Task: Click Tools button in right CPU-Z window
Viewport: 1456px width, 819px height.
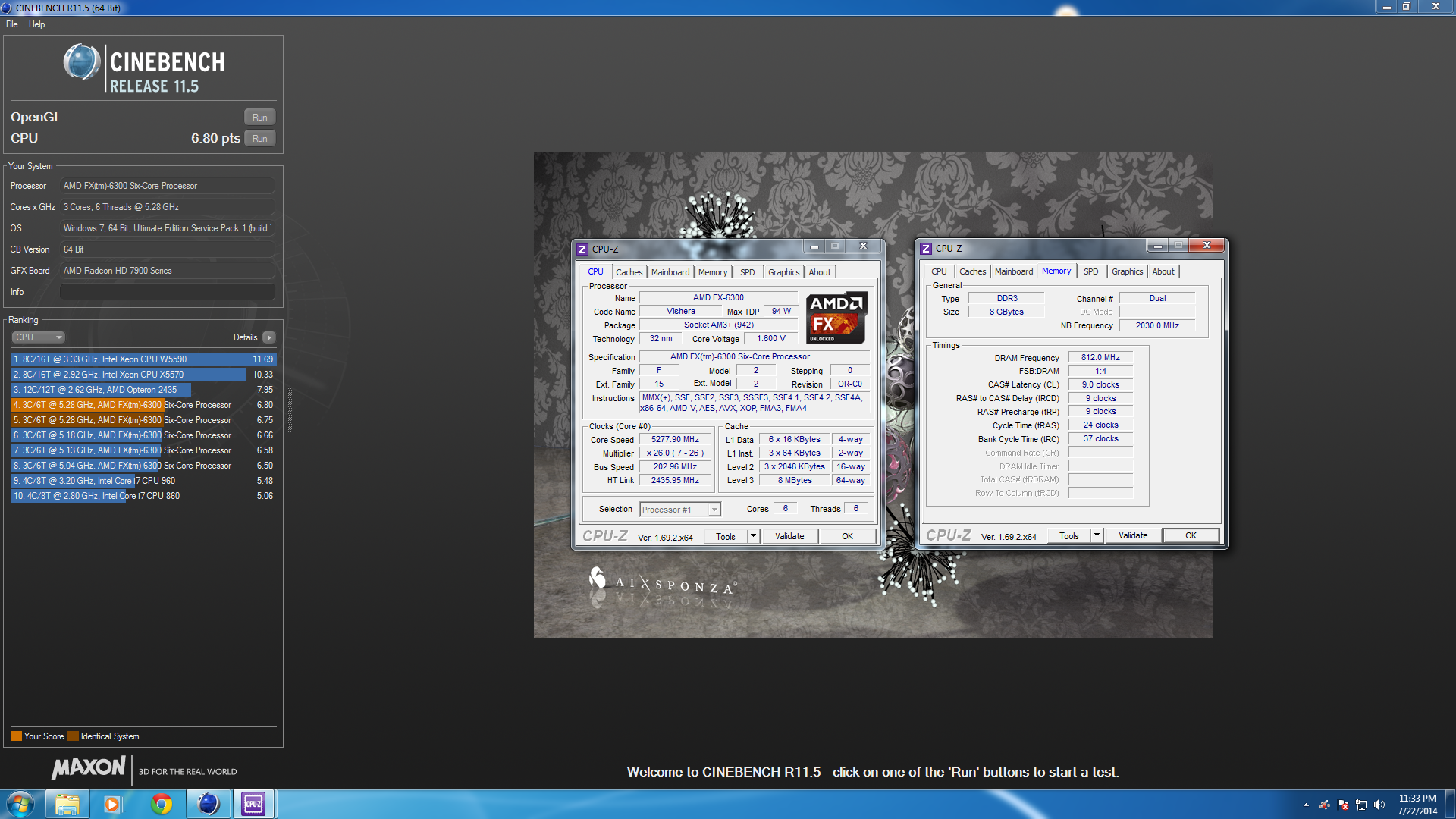Action: pos(1069,535)
